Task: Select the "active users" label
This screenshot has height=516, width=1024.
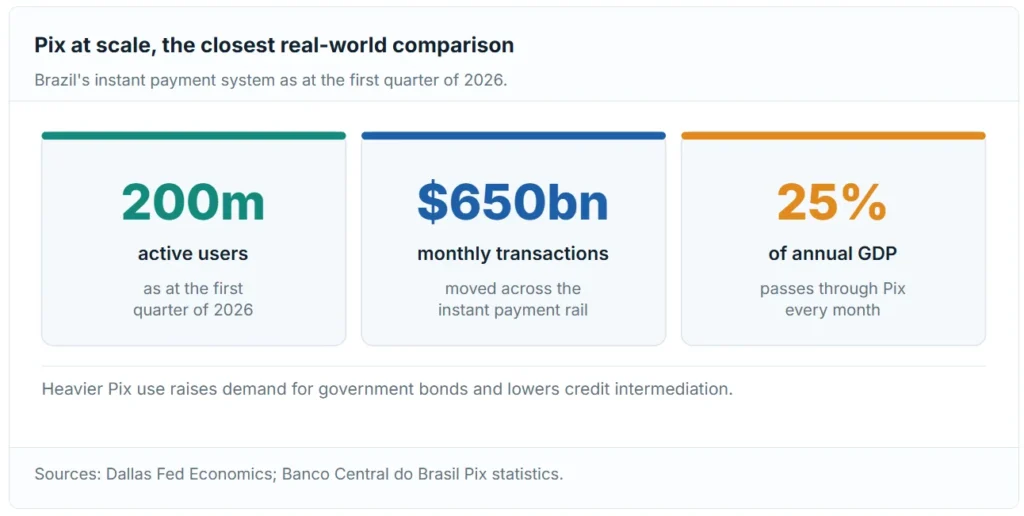Action: 193,253
